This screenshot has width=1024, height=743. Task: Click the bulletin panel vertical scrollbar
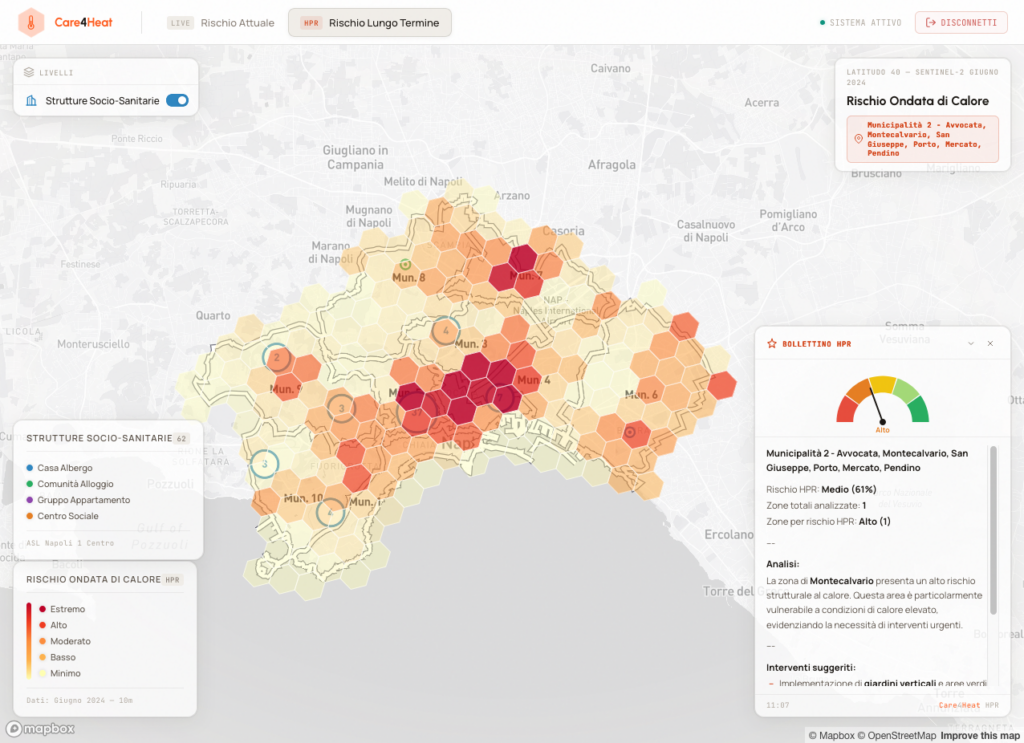click(x=993, y=530)
